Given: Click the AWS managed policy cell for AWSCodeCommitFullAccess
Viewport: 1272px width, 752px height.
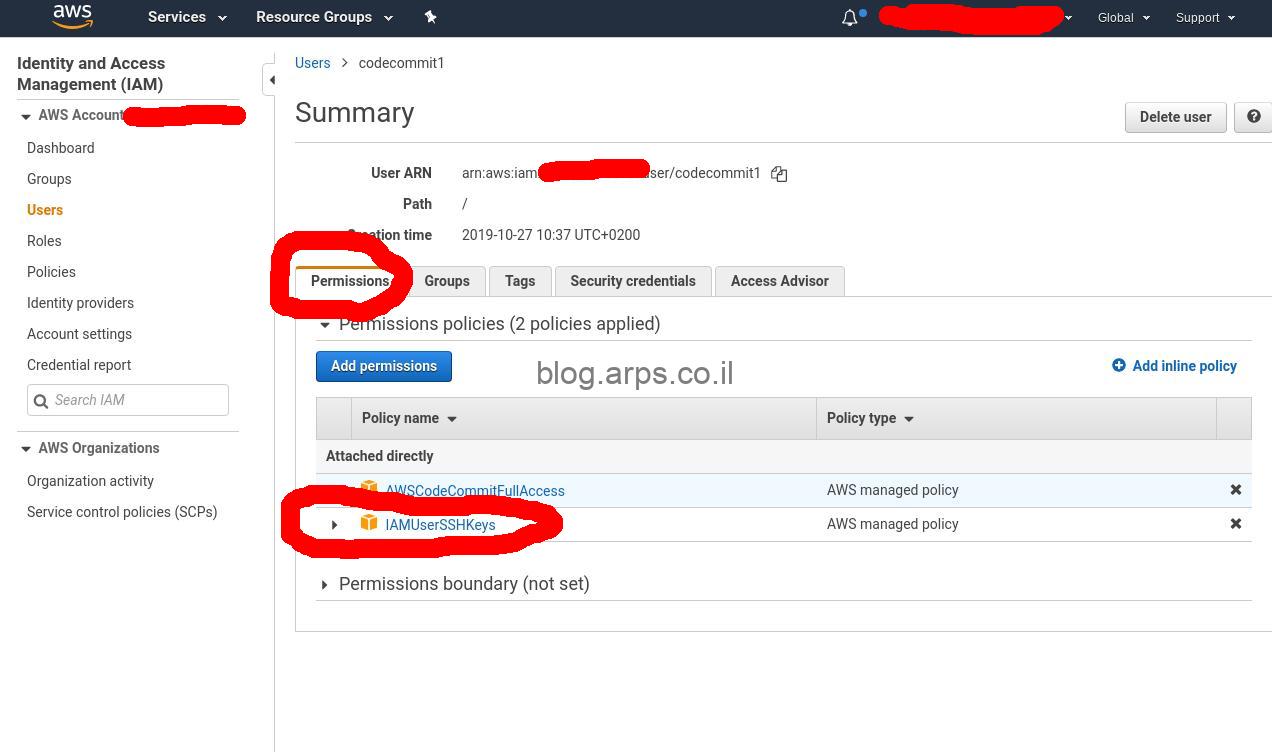Looking at the screenshot, I should pyautogui.click(x=893, y=490).
